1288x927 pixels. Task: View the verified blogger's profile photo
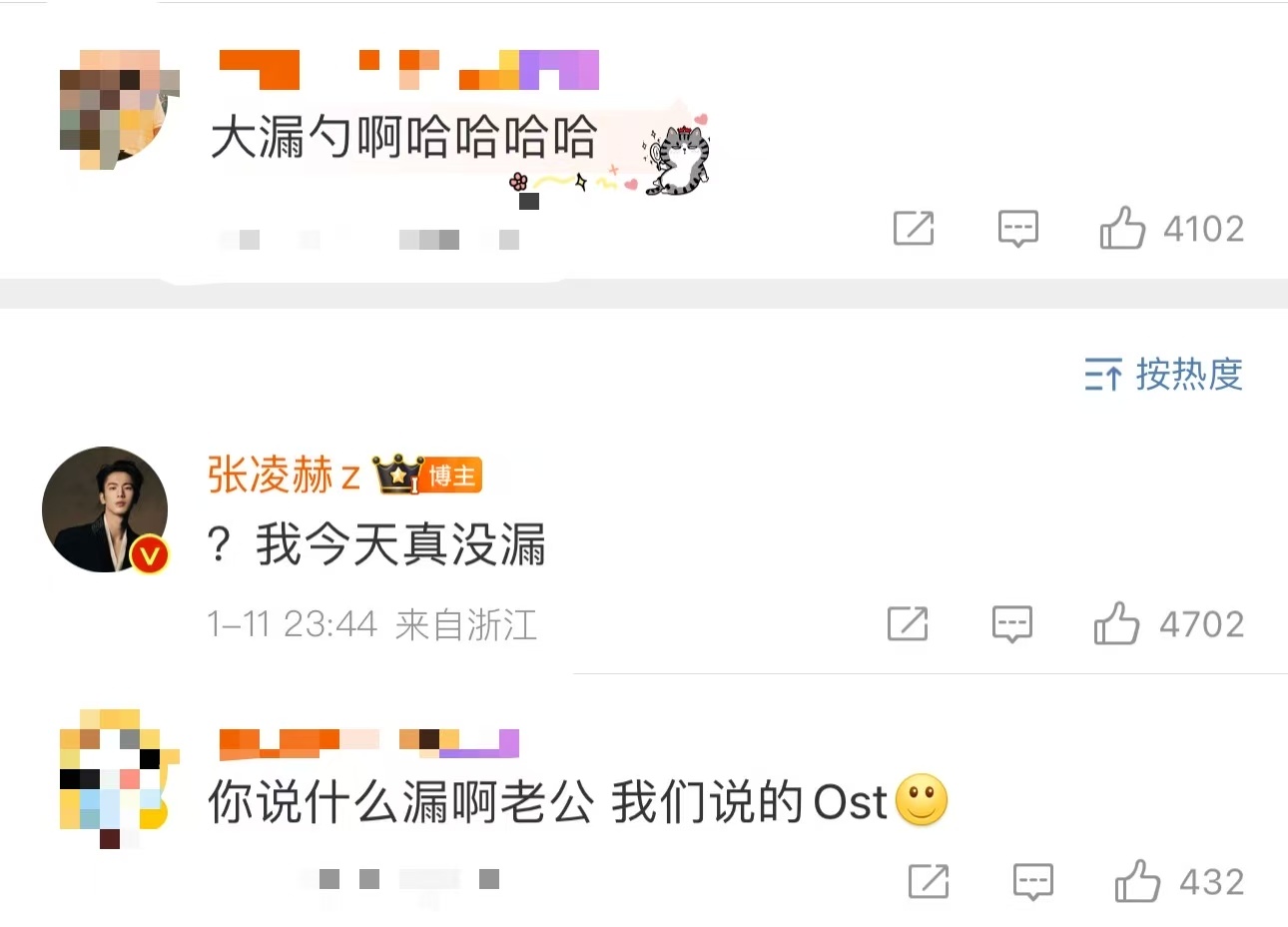(105, 509)
